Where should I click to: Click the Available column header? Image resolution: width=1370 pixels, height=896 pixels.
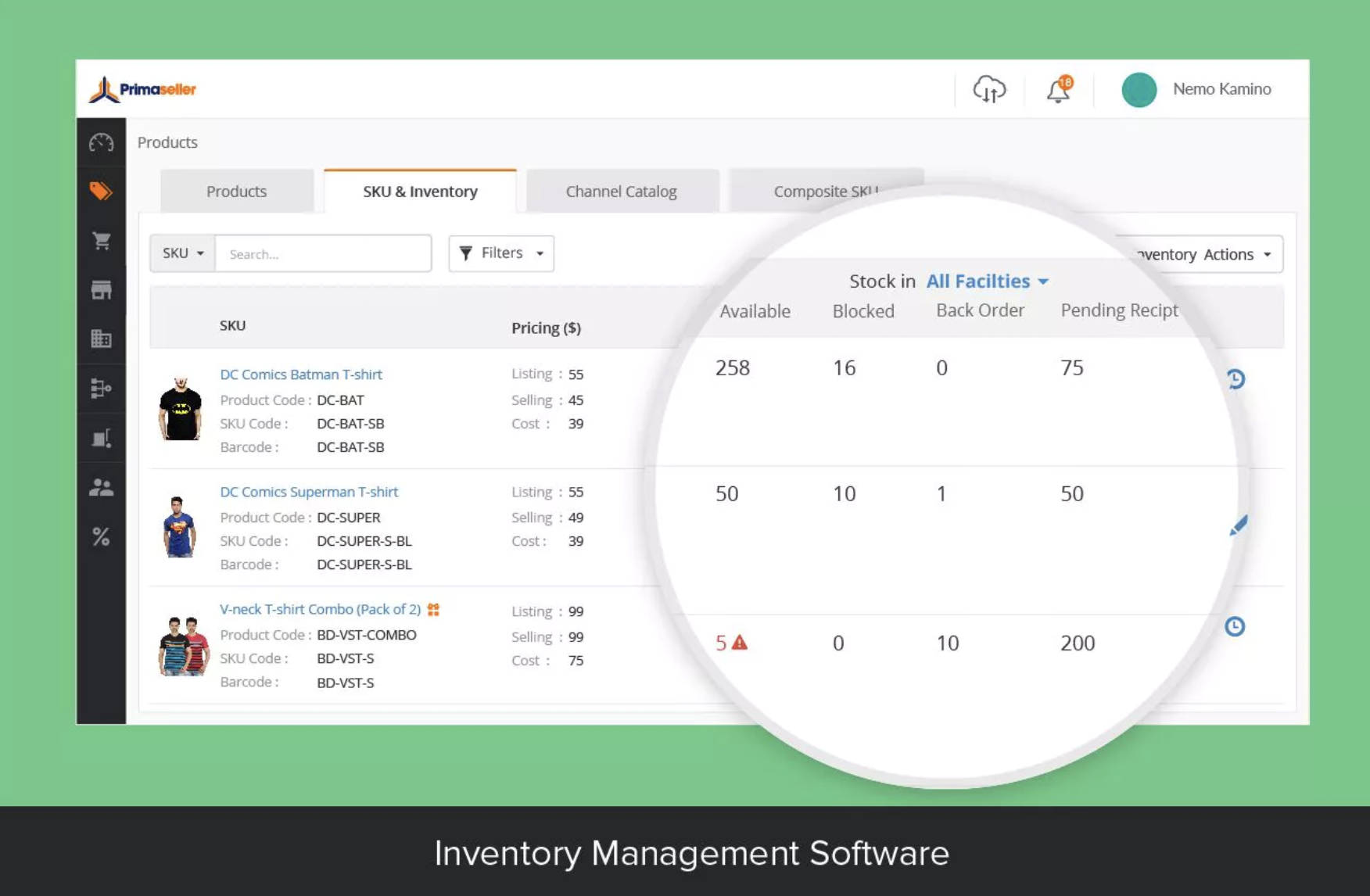coord(755,311)
